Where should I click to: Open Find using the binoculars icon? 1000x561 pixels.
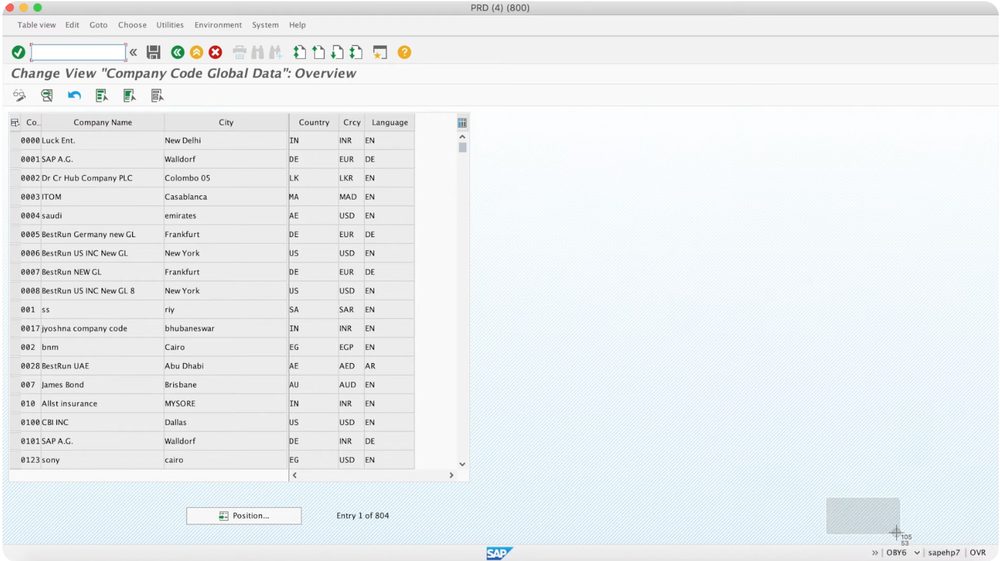click(x=258, y=52)
